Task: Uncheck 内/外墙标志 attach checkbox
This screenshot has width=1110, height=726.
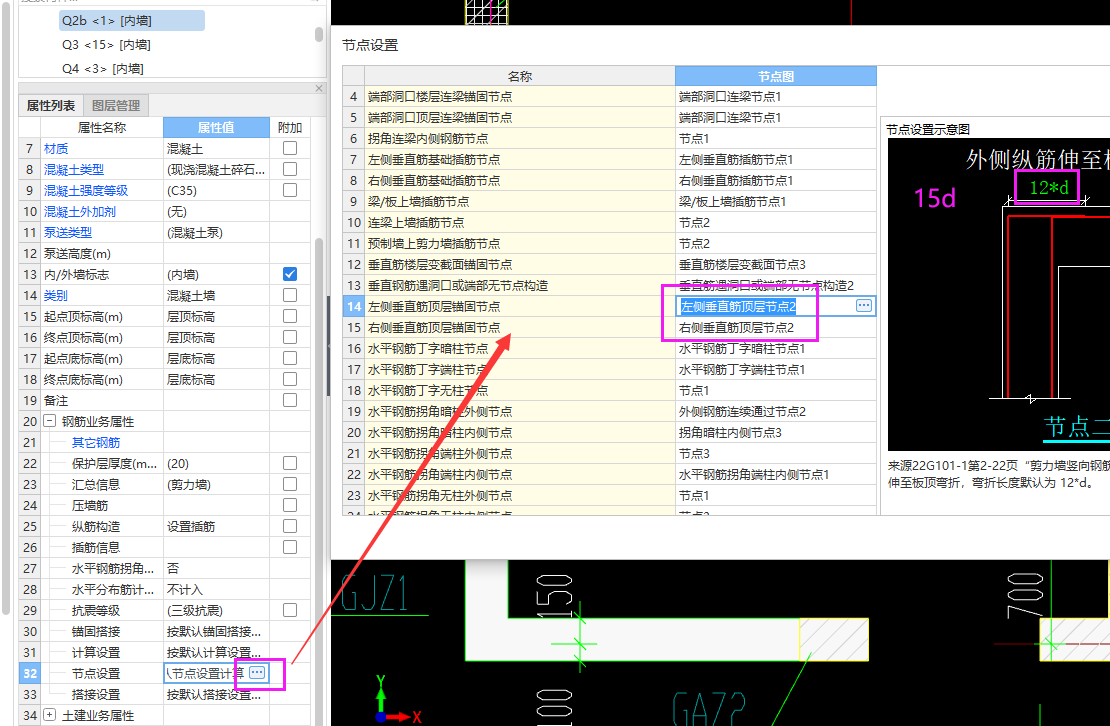Action: tap(290, 274)
